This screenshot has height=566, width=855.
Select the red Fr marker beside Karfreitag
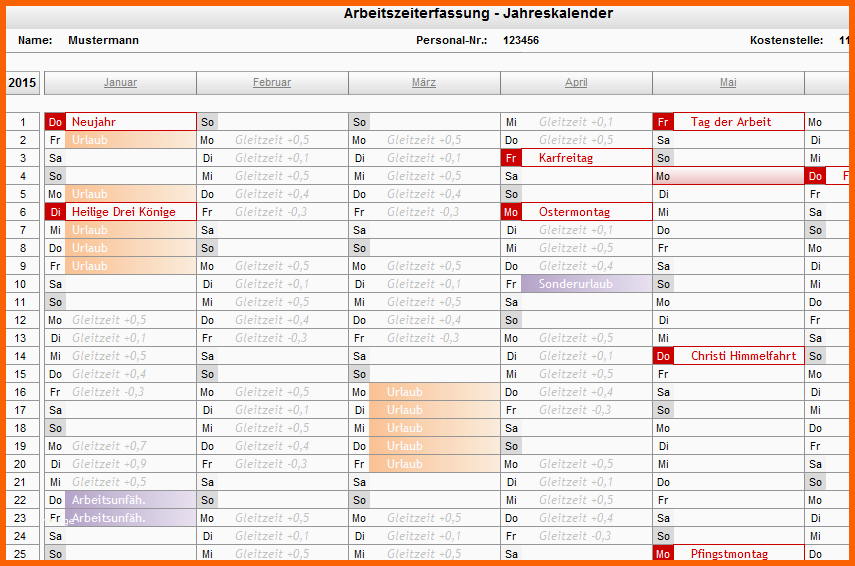pyautogui.click(x=511, y=158)
